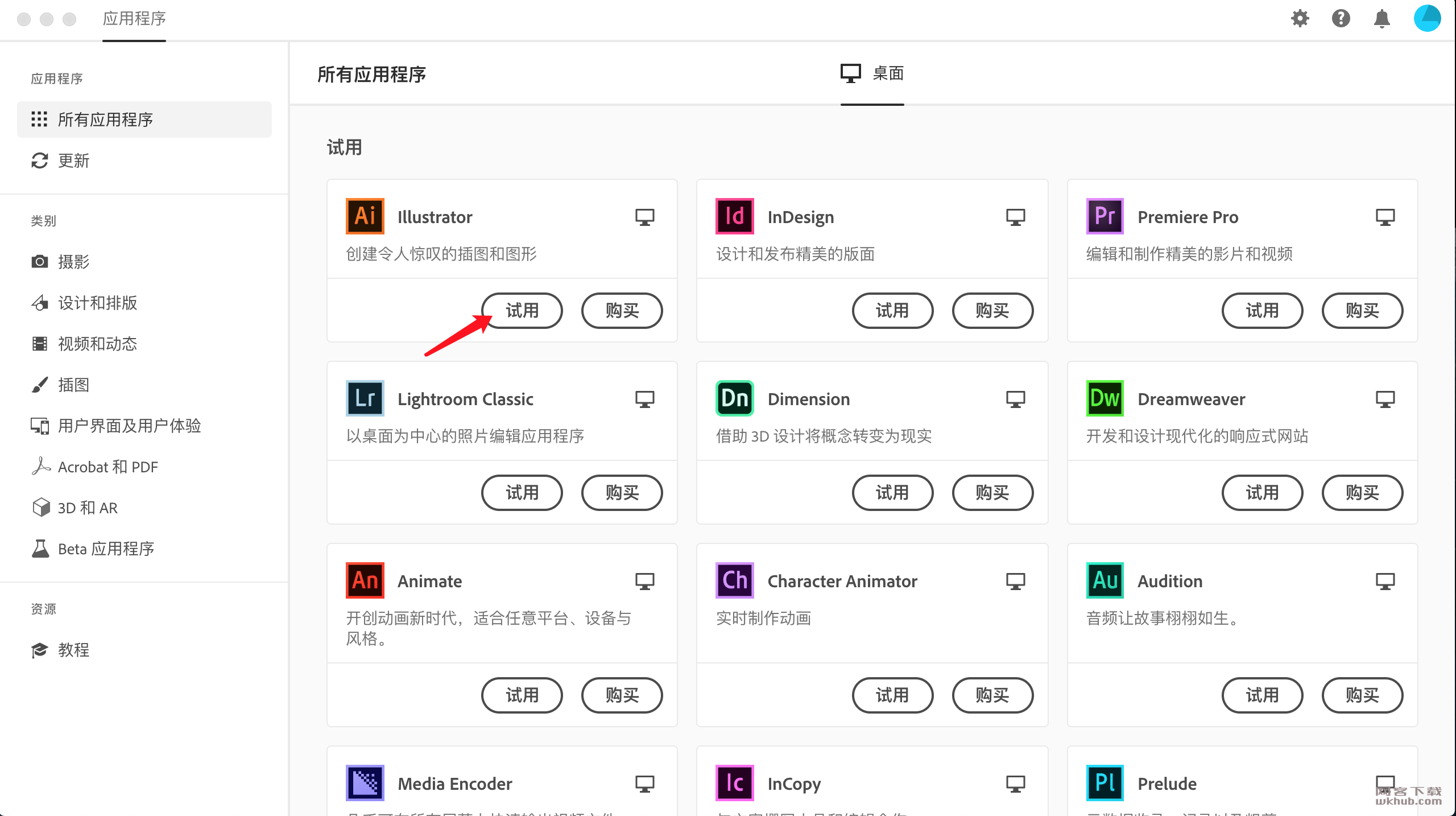Click 试用 for Audition
The width and height of the screenshot is (1456, 816).
pos(1262,695)
